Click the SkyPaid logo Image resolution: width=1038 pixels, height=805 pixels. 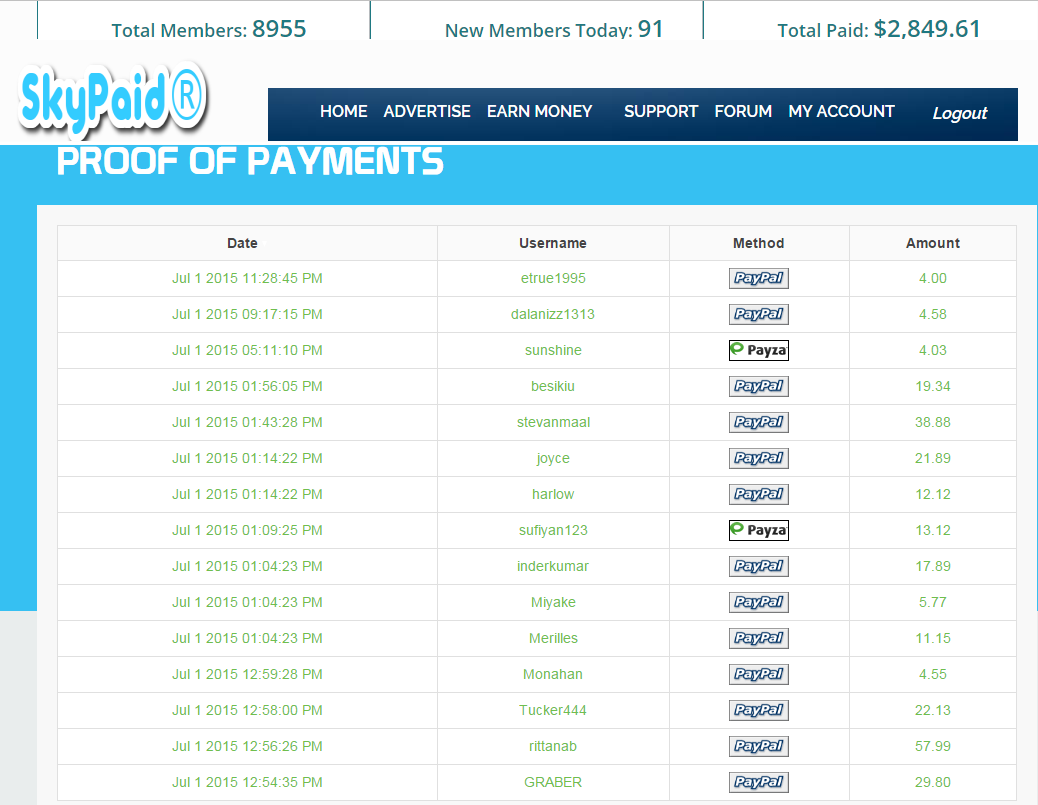[114, 99]
